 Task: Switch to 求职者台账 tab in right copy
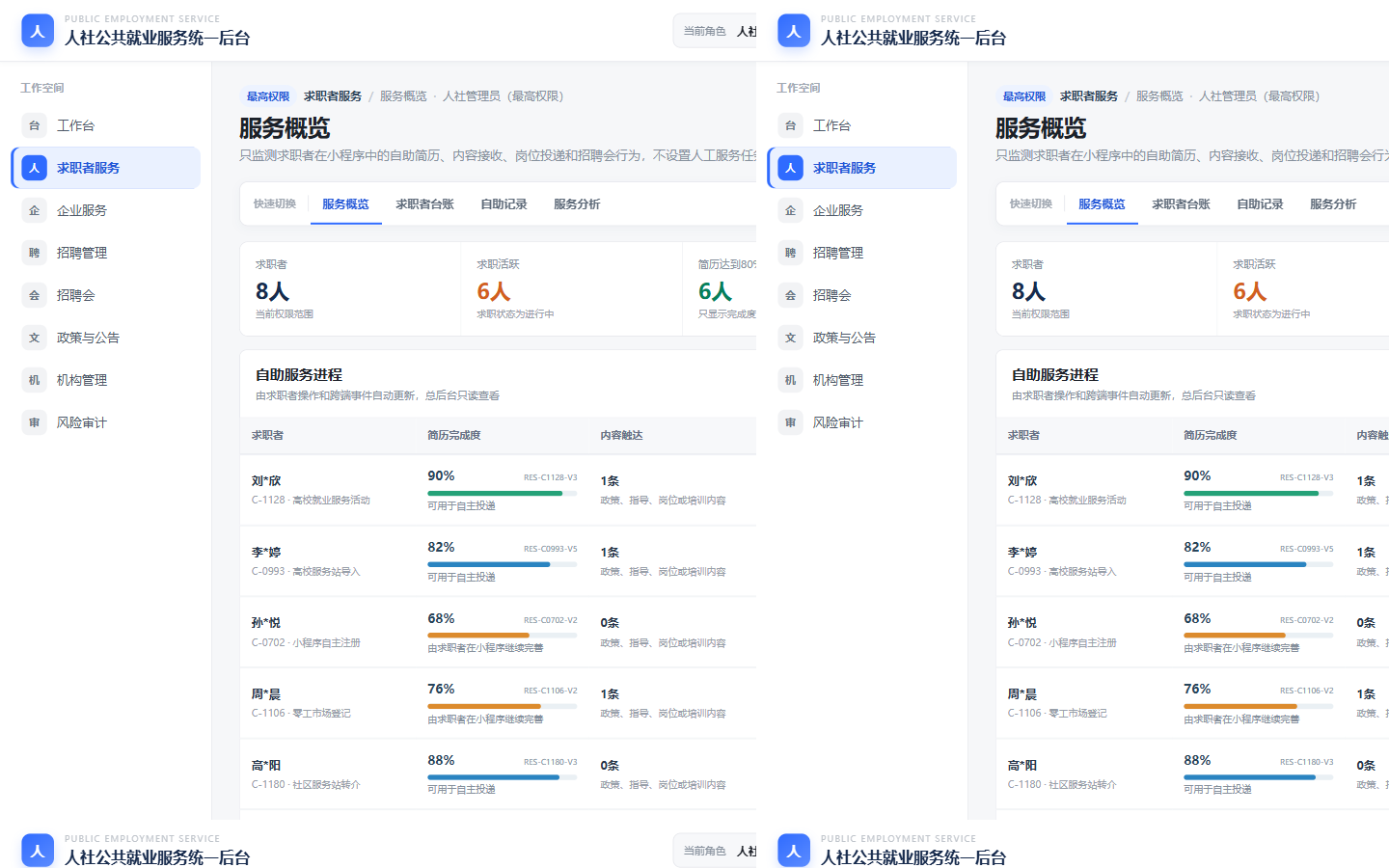(x=1181, y=204)
